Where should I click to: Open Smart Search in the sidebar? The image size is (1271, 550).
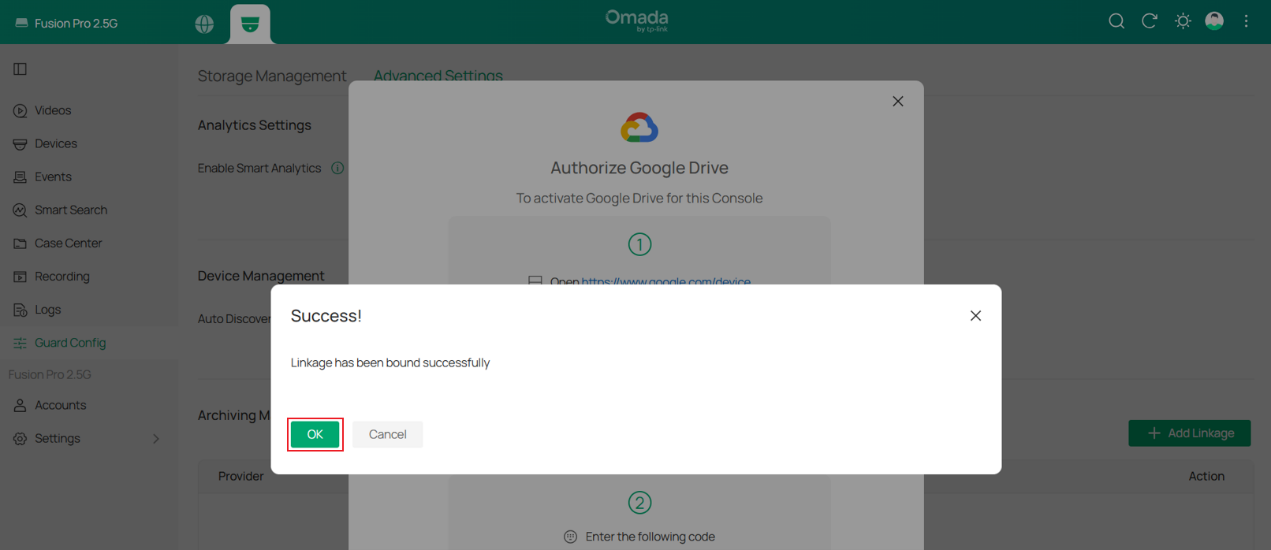tap(89, 210)
